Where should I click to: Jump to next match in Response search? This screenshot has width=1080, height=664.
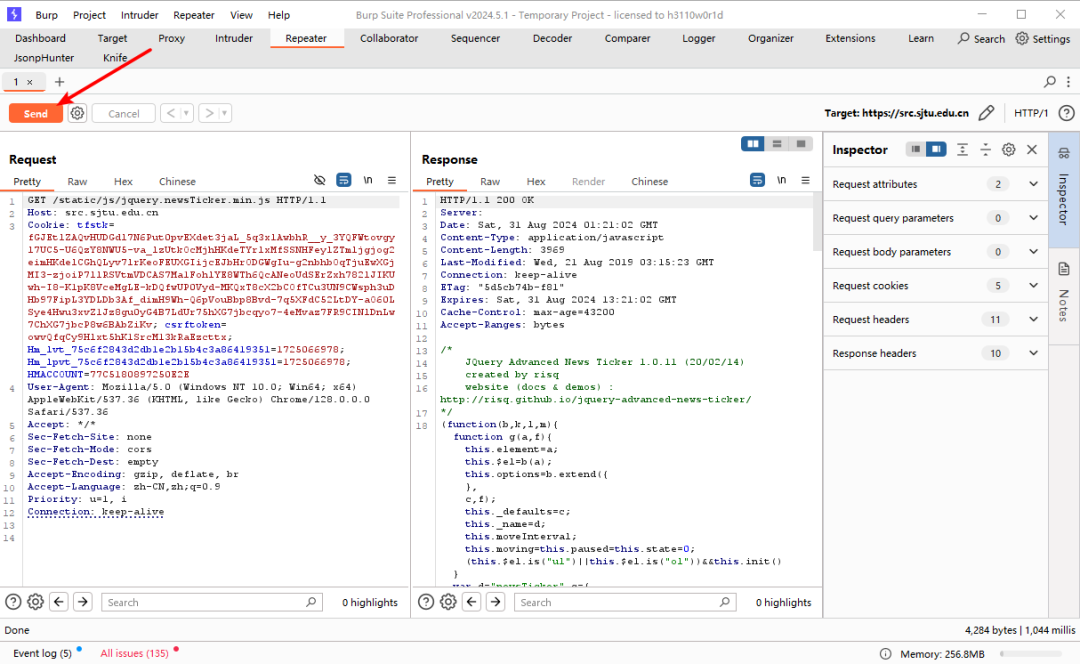pyautogui.click(x=496, y=602)
